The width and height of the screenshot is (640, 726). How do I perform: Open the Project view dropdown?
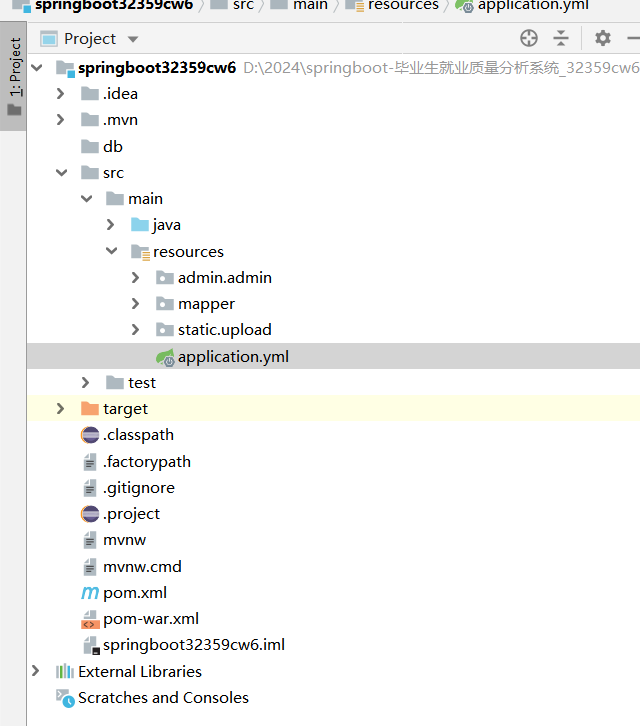coord(133,39)
